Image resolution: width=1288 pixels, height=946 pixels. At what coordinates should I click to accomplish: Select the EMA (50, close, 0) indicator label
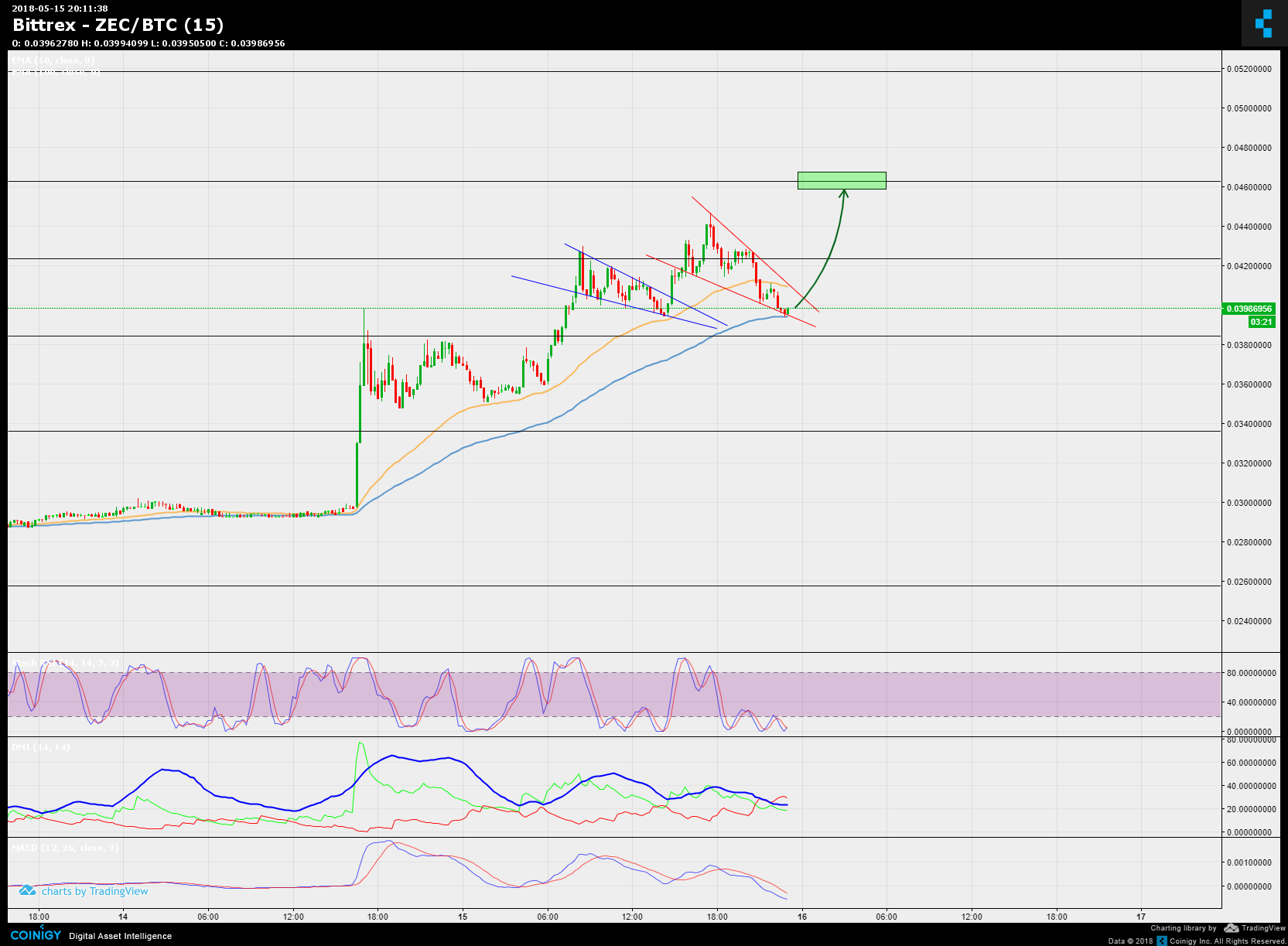click(x=53, y=60)
